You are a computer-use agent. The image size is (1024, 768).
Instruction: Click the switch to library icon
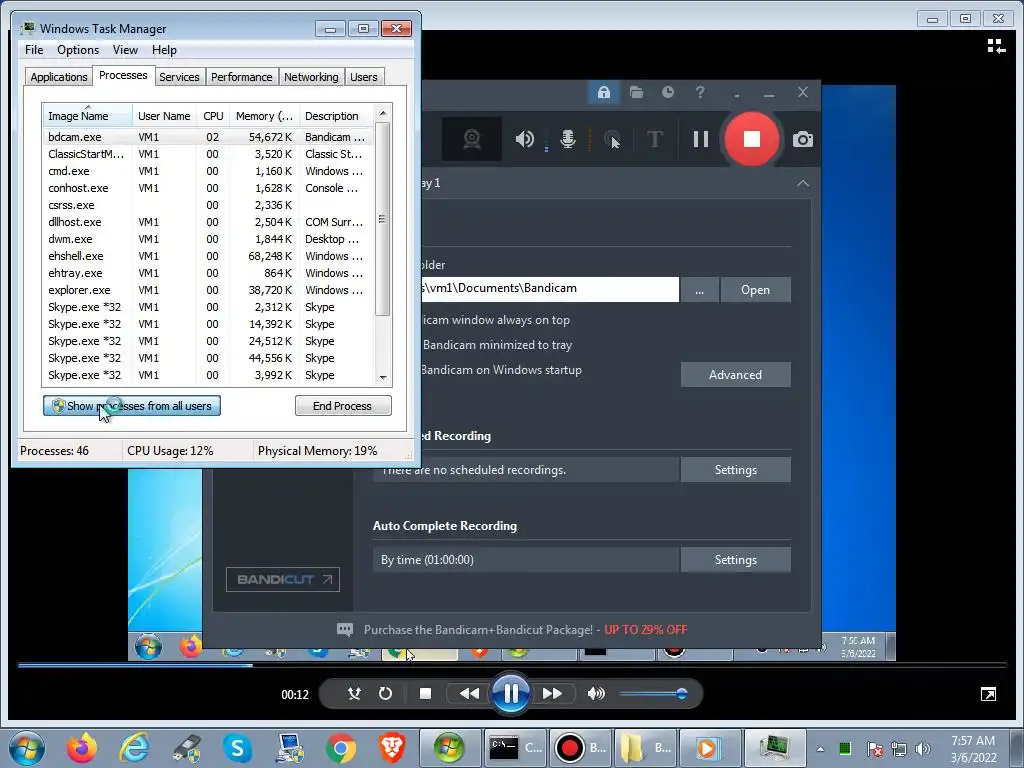[x=996, y=46]
